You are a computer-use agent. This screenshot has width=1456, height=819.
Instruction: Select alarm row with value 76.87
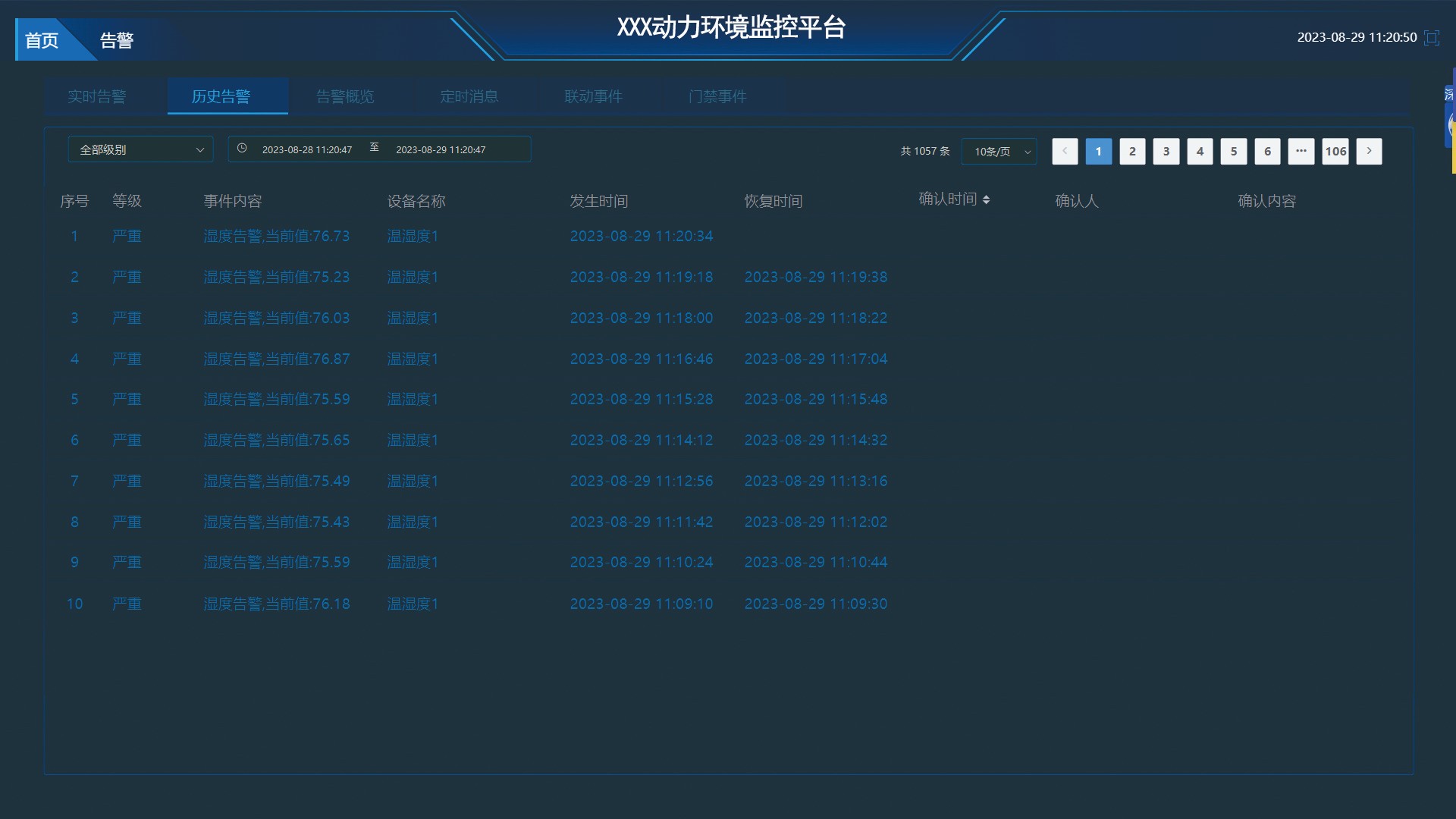[276, 359]
